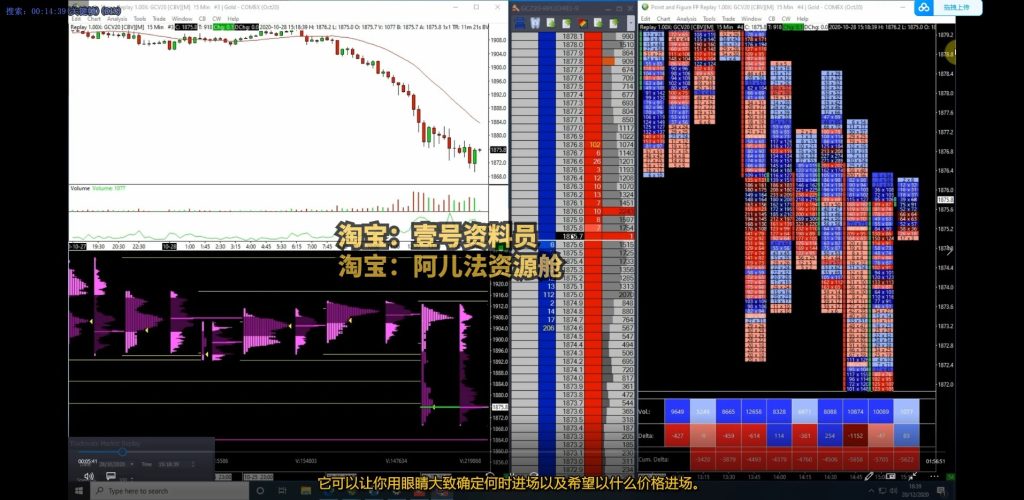
Task: Click the expand arrows icon at bottom right
Action: 912,477
